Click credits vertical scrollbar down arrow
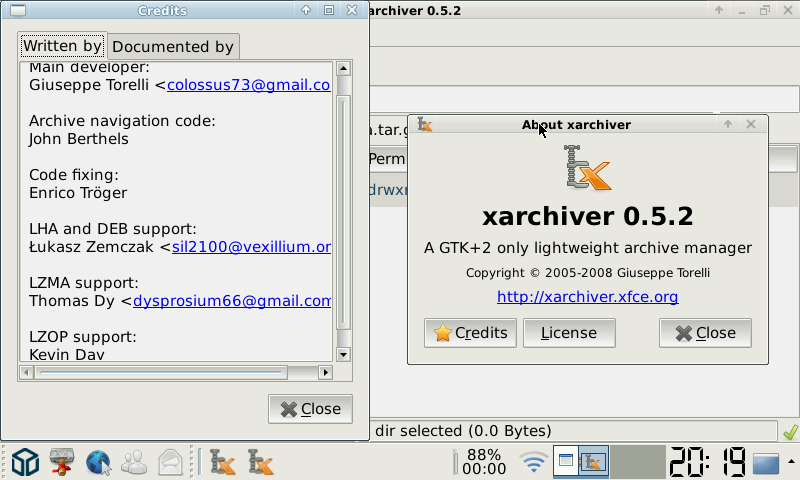 pyautogui.click(x=343, y=355)
